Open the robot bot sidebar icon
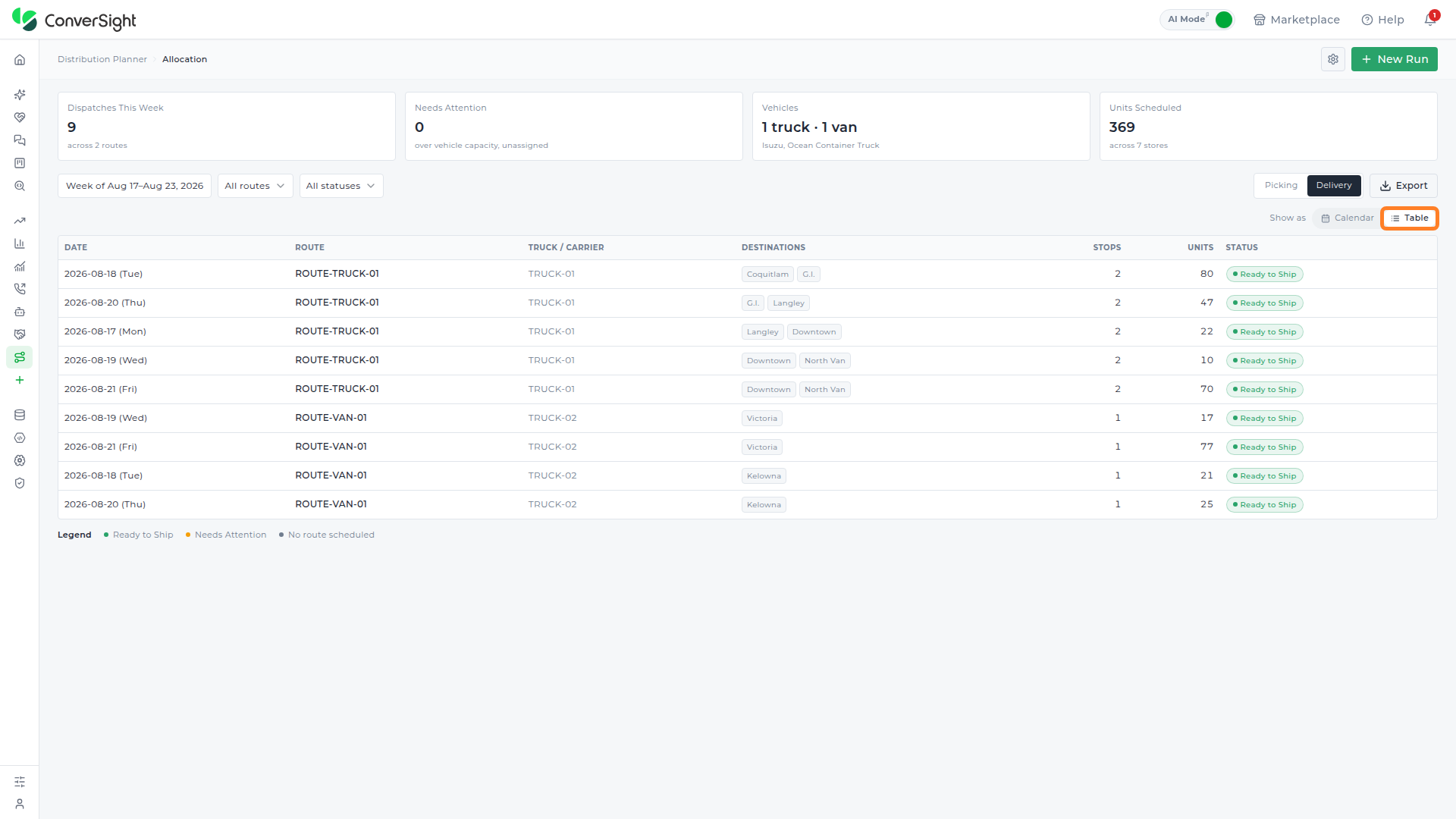The image size is (1456, 819). click(x=20, y=312)
